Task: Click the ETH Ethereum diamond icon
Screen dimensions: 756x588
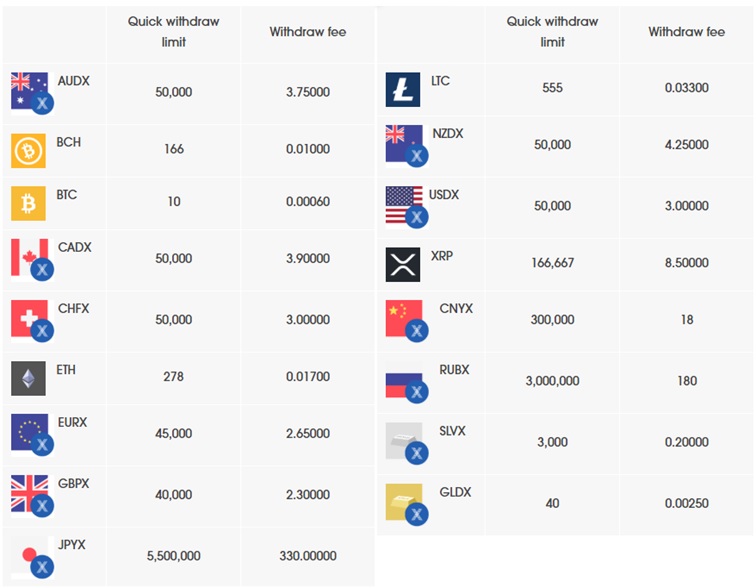Action: [28, 378]
